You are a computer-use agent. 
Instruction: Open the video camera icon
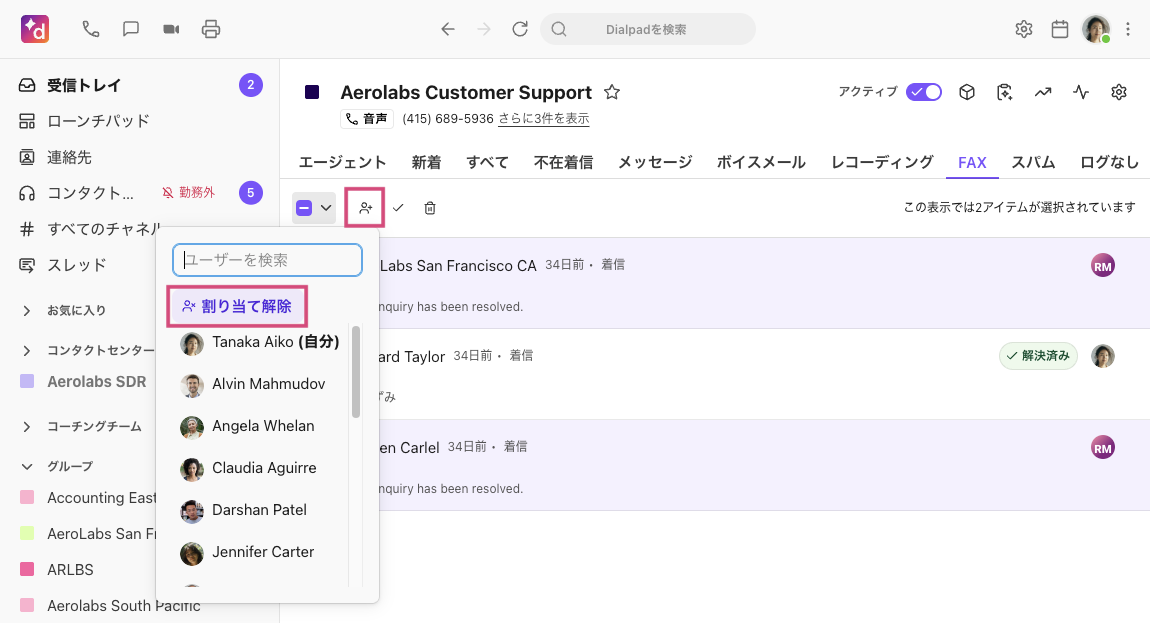tap(171, 29)
